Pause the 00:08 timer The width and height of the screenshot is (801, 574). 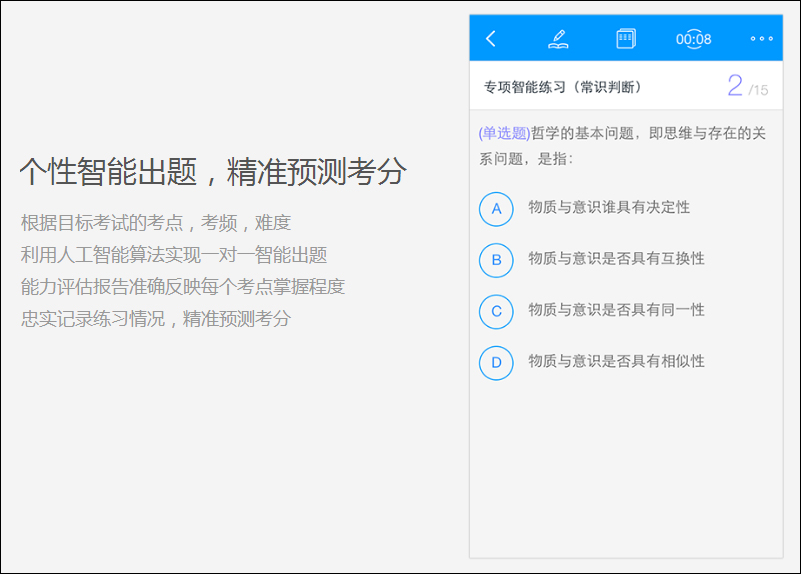pos(693,39)
